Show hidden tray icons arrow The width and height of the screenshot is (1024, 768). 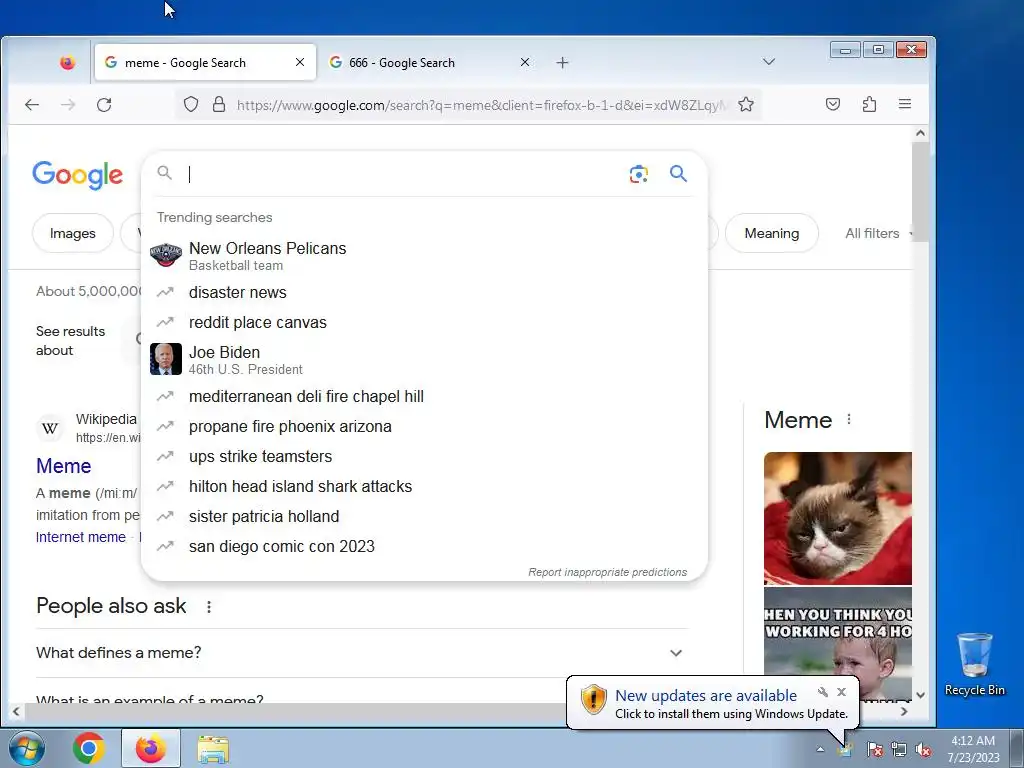coord(820,750)
